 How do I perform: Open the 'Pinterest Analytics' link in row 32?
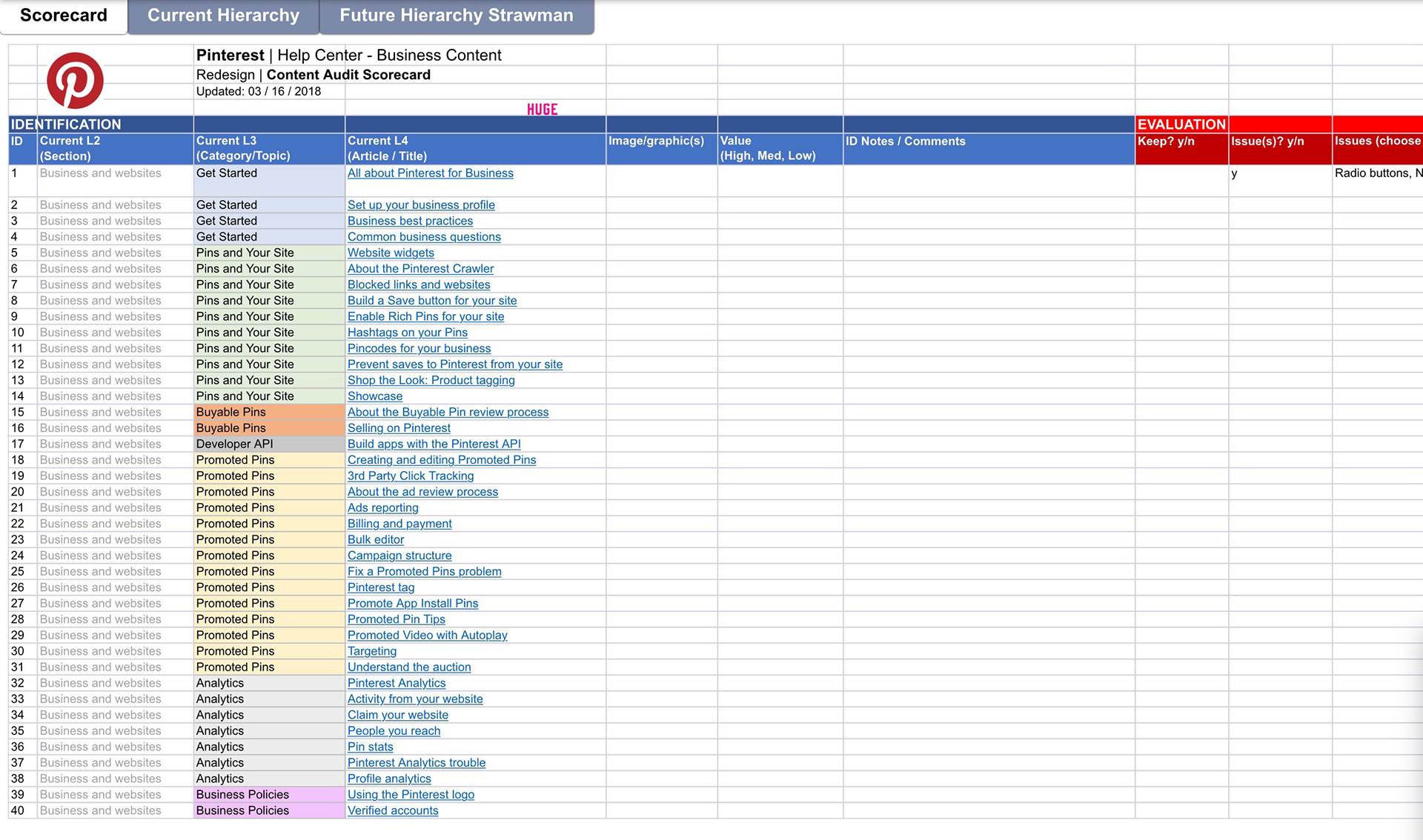tap(397, 683)
